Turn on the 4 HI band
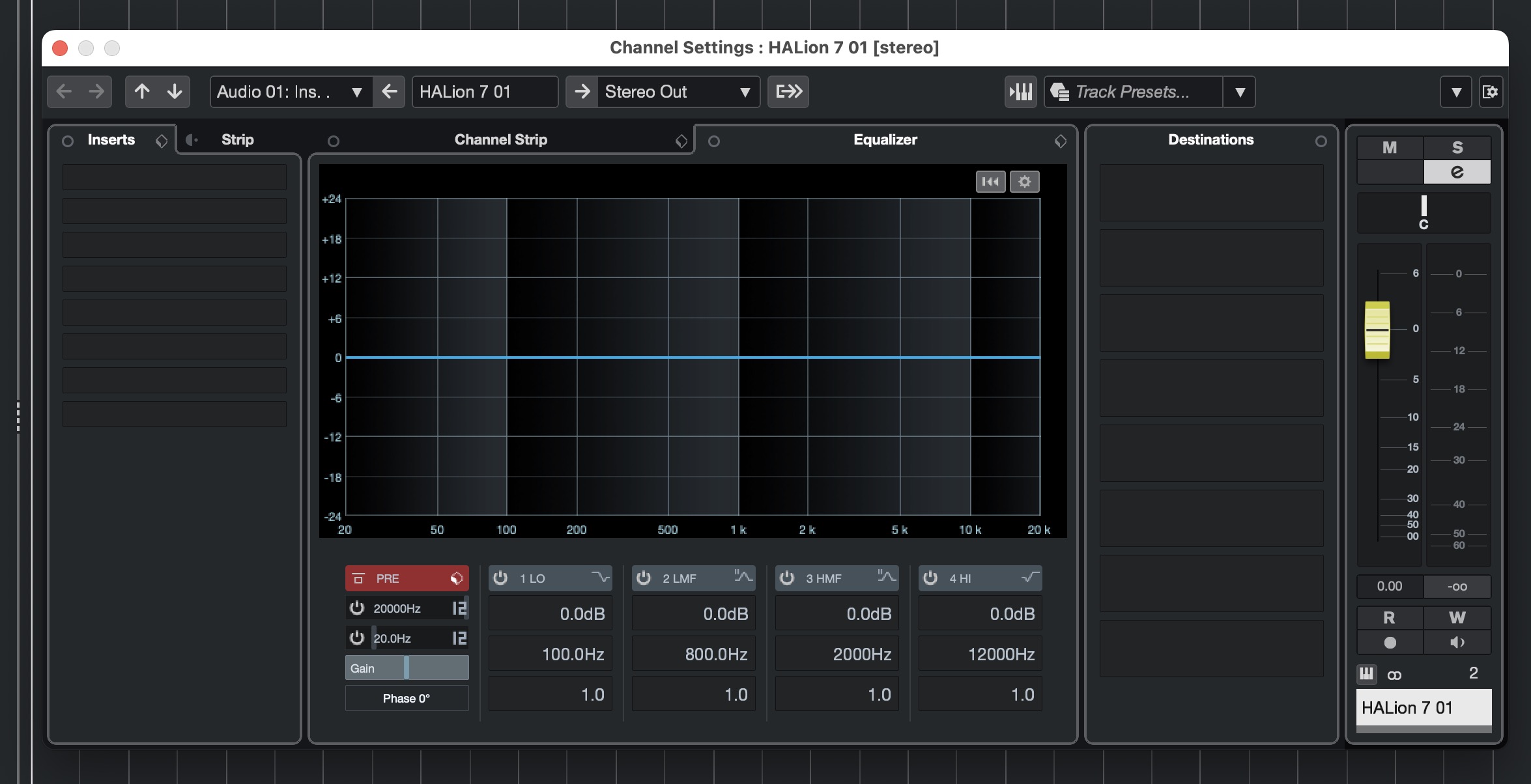The height and width of the screenshot is (784, 1531). click(x=930, y=578)
